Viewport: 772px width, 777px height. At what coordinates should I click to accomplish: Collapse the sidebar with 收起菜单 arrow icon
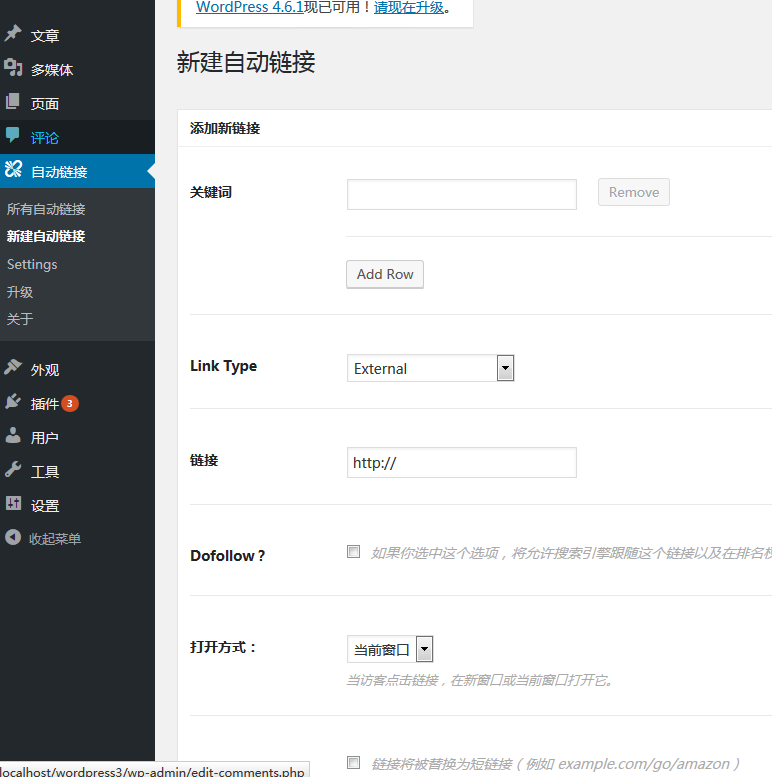(13, 538)
